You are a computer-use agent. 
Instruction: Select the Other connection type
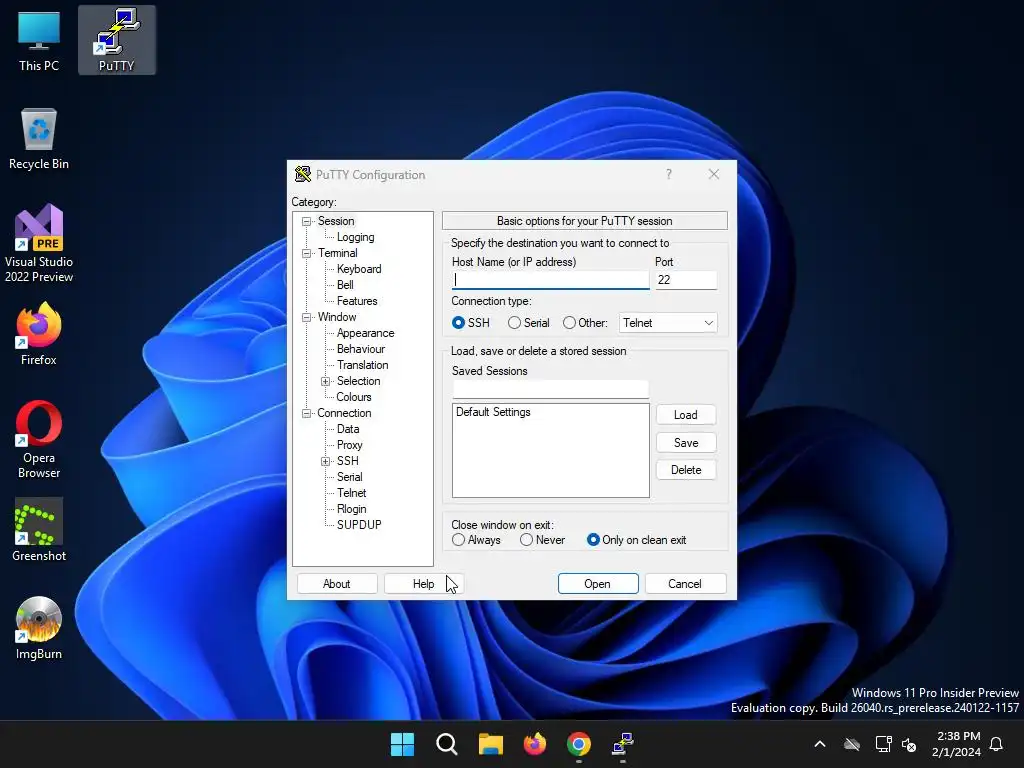pos(585,323)
